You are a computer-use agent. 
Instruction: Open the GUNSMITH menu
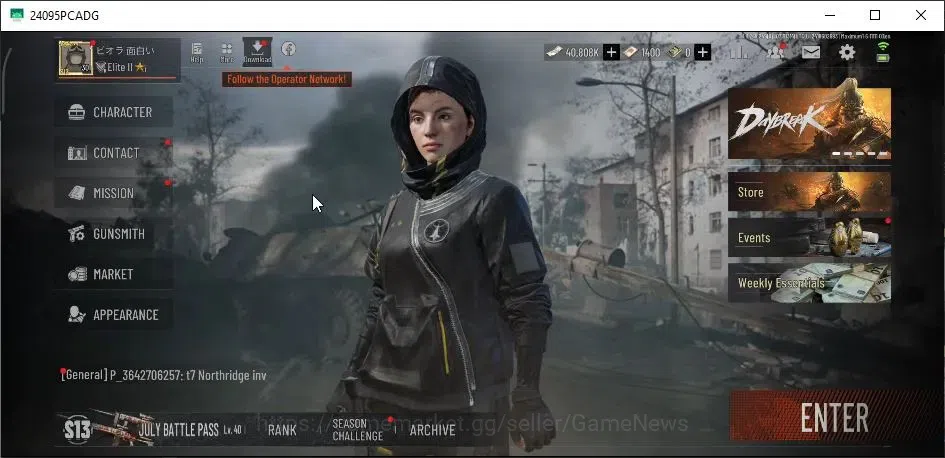pyautogui.click(x=114, y=234)
